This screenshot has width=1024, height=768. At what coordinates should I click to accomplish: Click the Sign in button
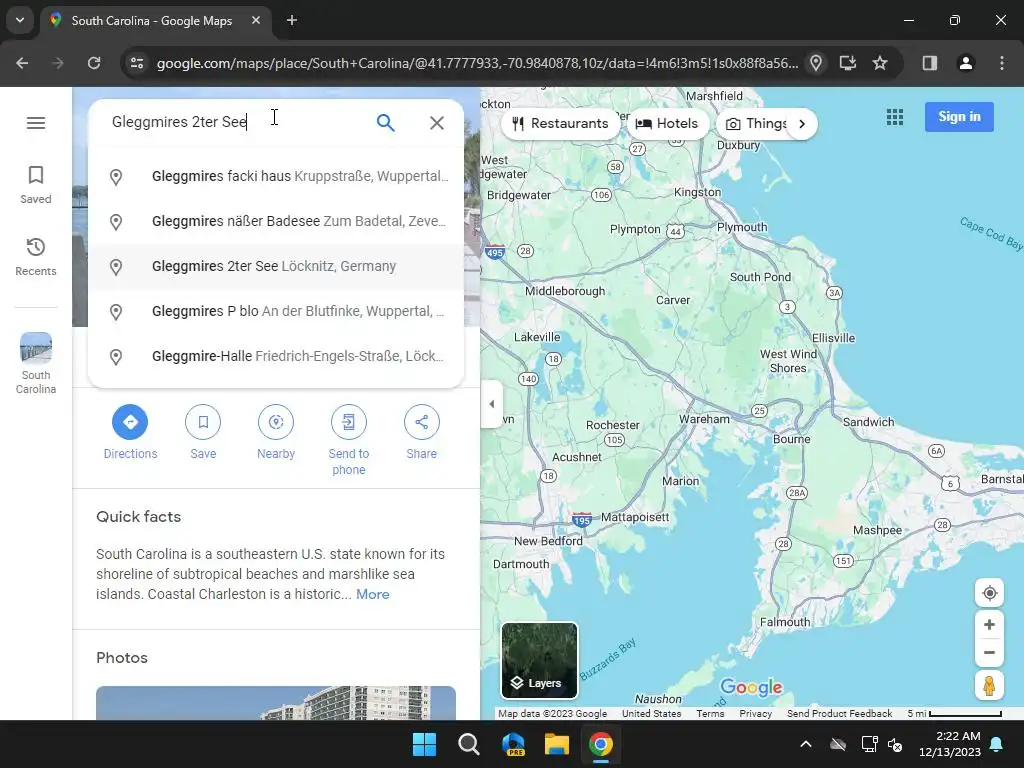tap(959, 117)
